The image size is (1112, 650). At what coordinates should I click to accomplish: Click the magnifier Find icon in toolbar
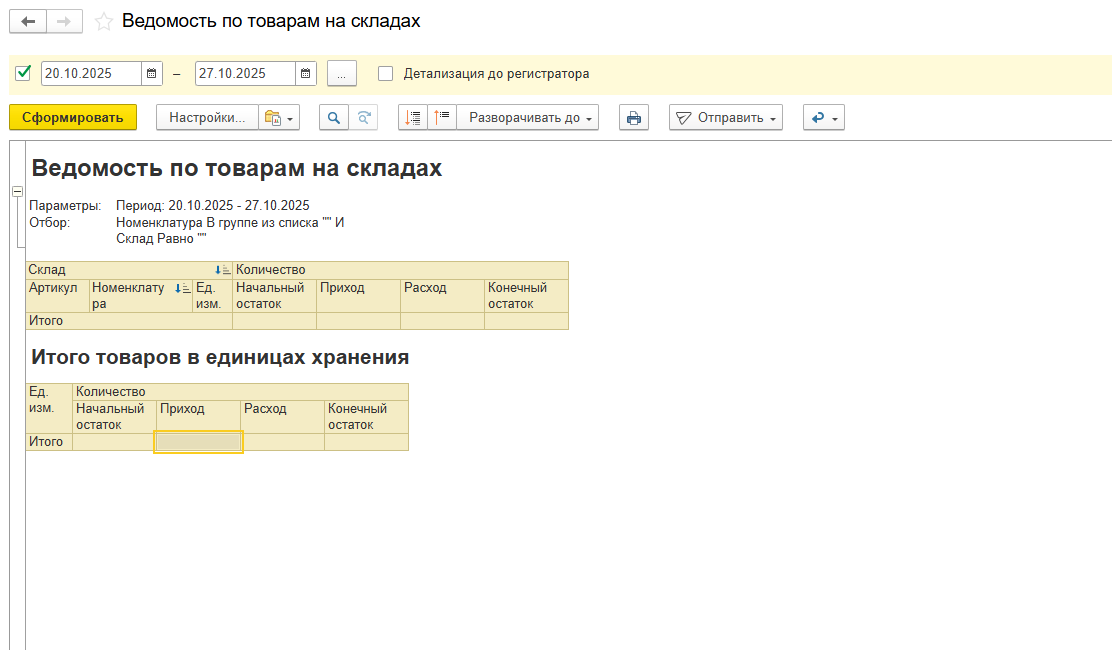click(x=334, y=118)
